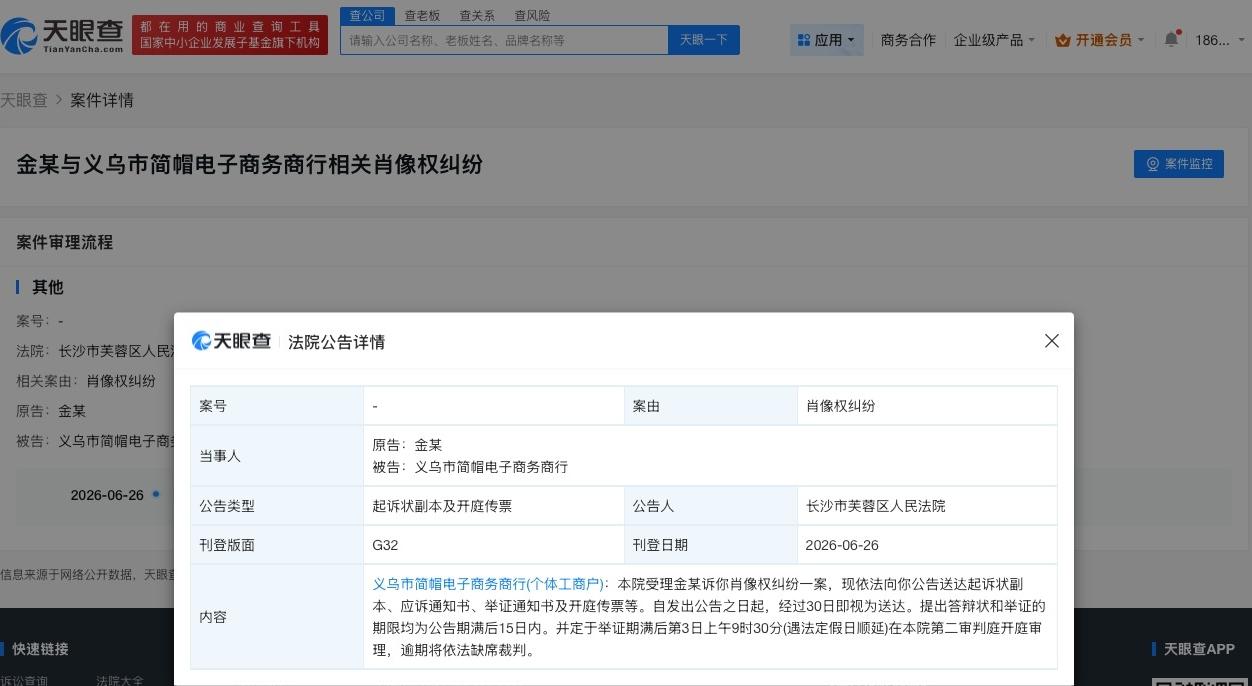Close the court announcement details dialog

[1051, 341]
